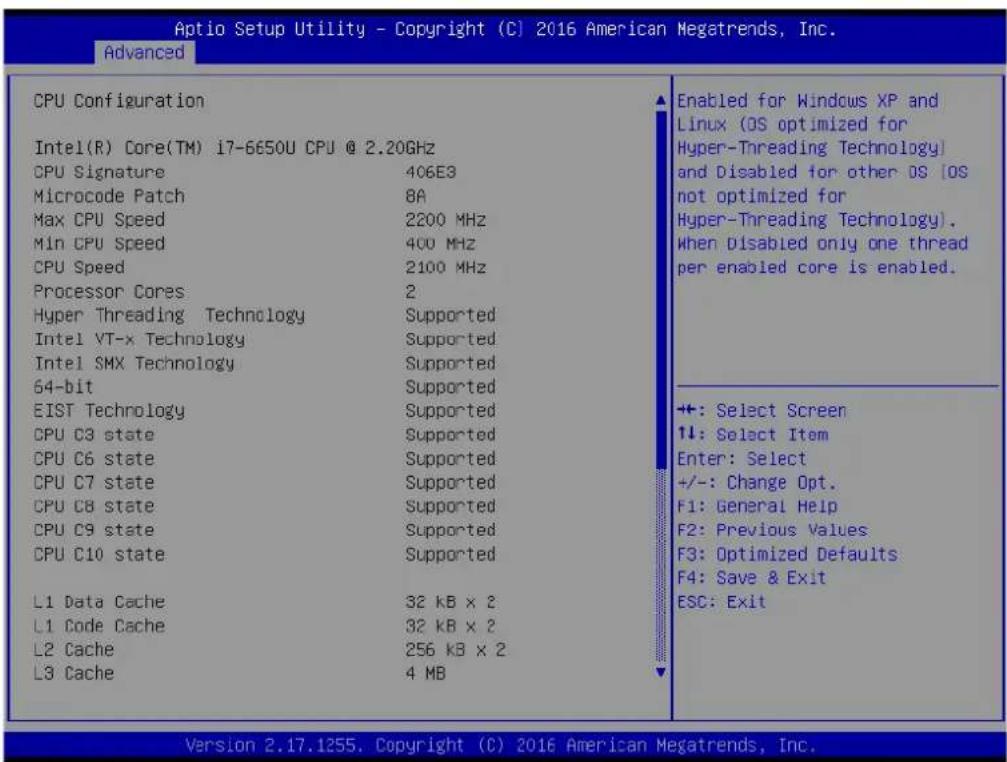The width and height of the screenshot is (1007, 762).
Task: Click the Intel Core i7-6650U processor name
Action: 234,148
